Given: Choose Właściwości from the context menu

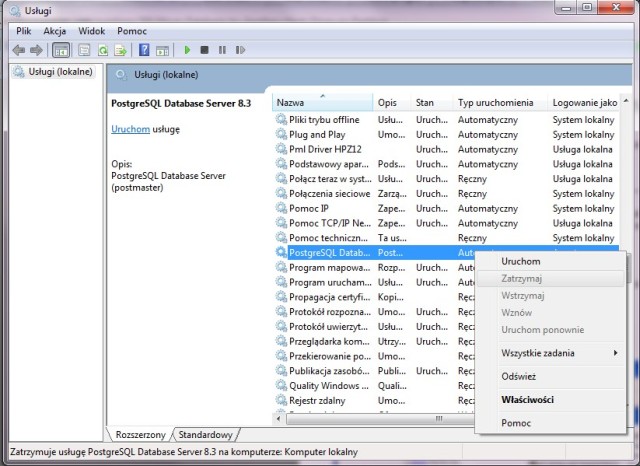Looking at the screenshot, I should [x=527, y=400].
